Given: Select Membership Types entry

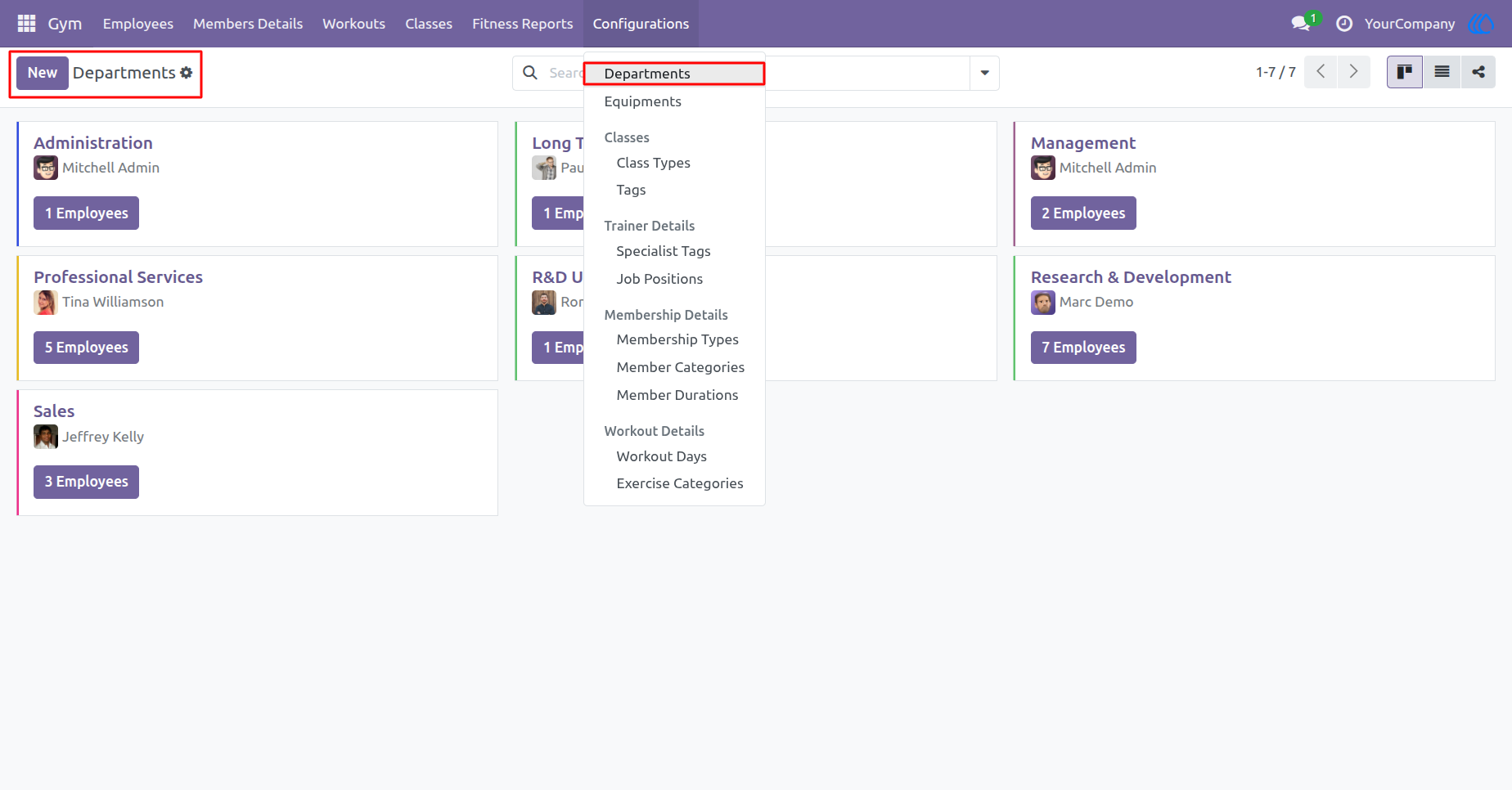Looking at the screenshot, I should [x=674, y=339].
